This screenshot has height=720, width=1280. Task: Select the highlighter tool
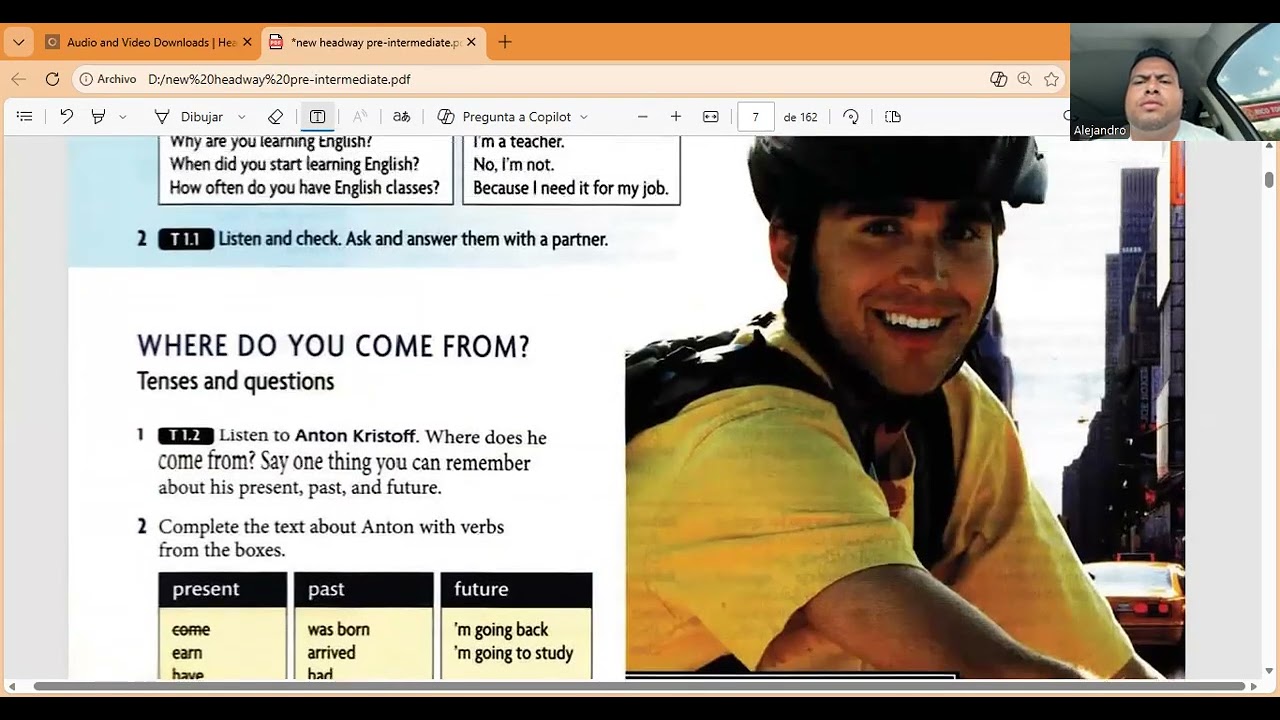click(x=98, y=117)
